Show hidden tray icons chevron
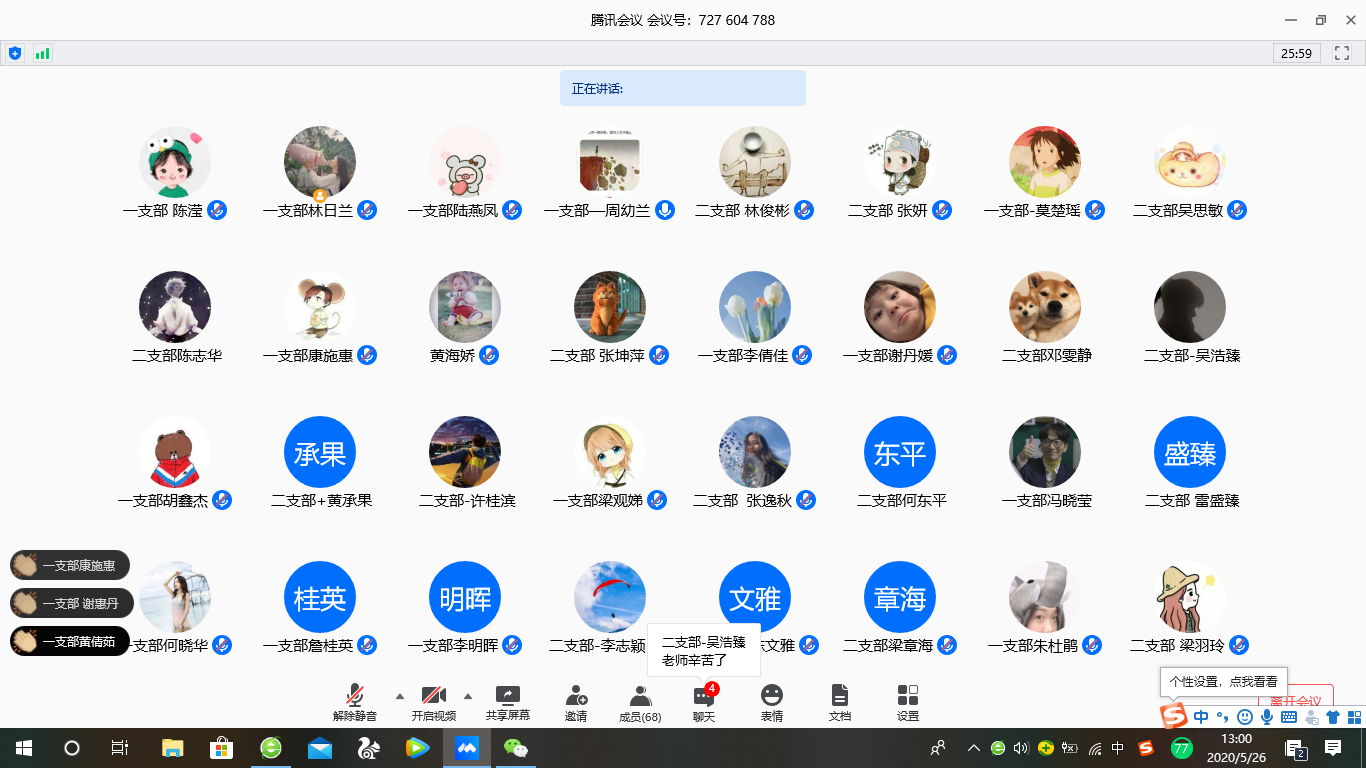This screenshot has height=768, width=1366. (x=973, y=747)
